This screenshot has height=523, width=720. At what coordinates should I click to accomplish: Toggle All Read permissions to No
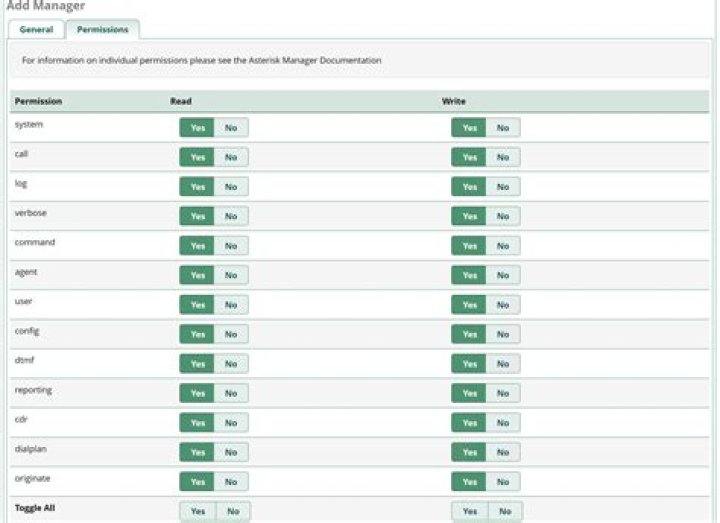tap(233, 511)
